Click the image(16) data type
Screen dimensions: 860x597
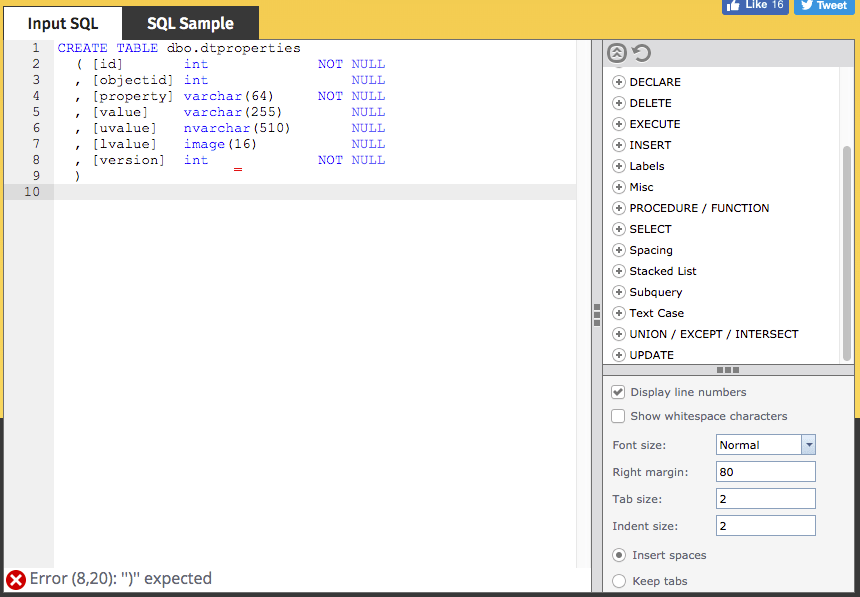[x=220, y=144]
